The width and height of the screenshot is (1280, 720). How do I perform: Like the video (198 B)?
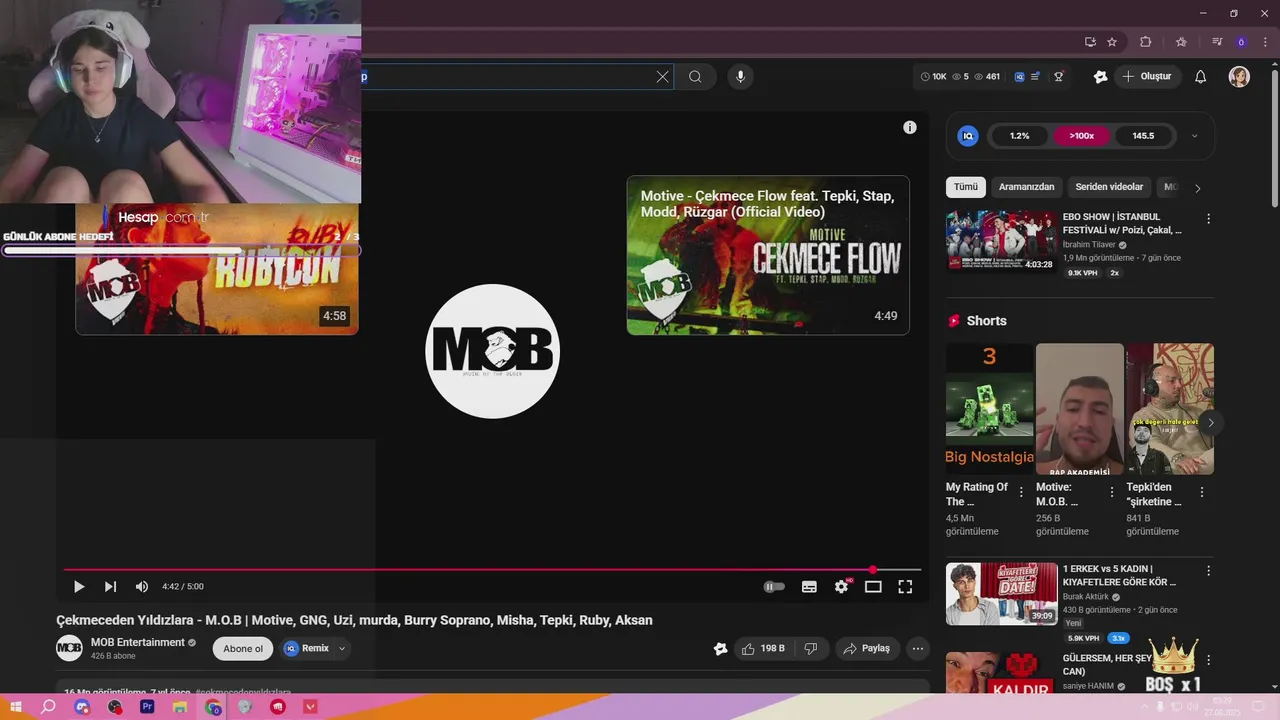coord(763,649)
